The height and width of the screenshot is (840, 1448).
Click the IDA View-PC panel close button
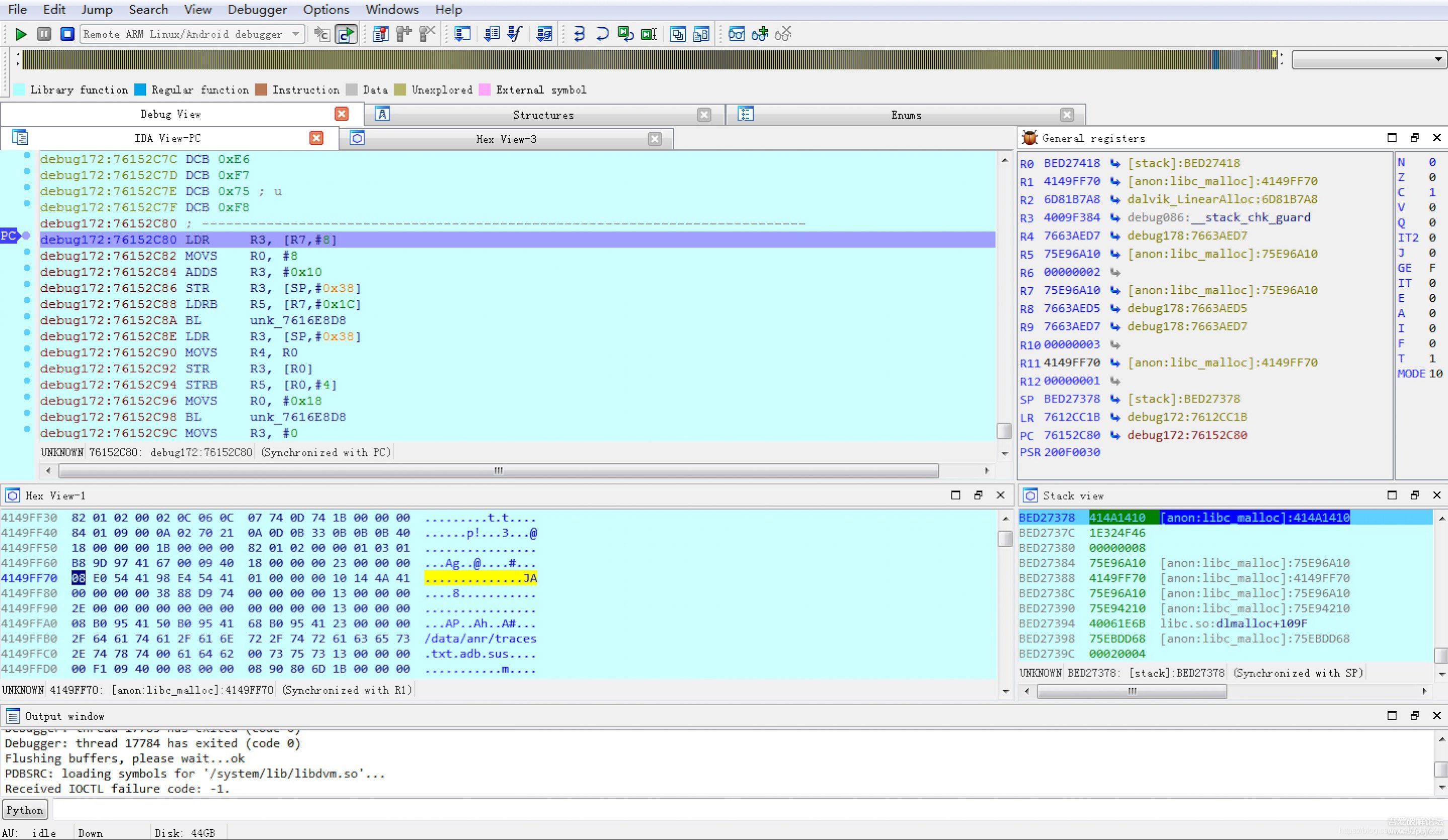point(317,138)
